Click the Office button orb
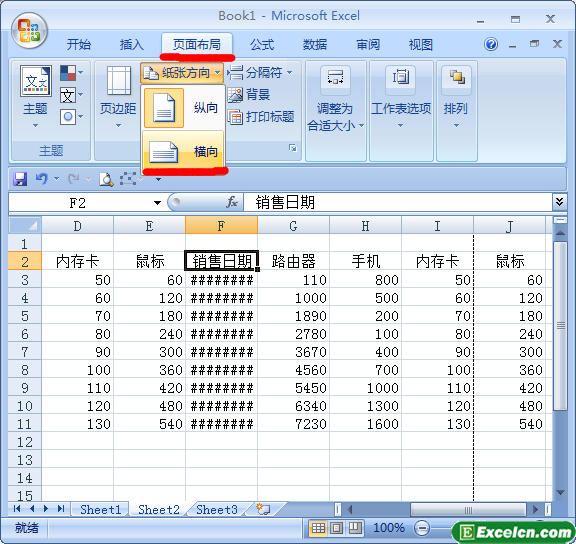The width and height of the screenshot is (576, 544). tap(29, 30)
